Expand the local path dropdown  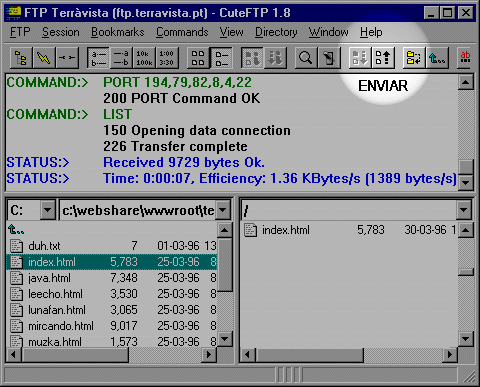pyautogui.click(x=223, y=210)
